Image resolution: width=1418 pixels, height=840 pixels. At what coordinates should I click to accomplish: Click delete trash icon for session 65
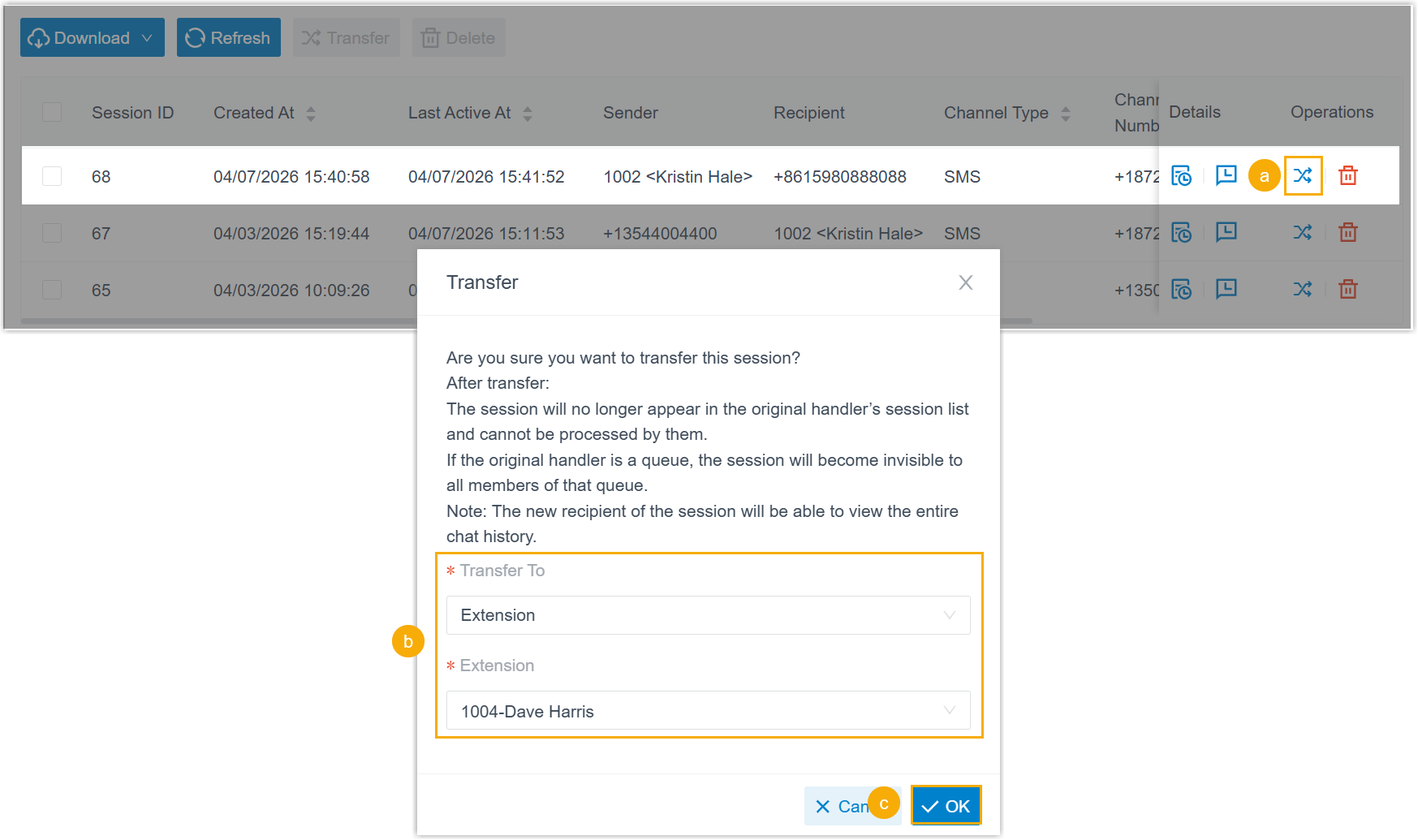coord(1347,290)
